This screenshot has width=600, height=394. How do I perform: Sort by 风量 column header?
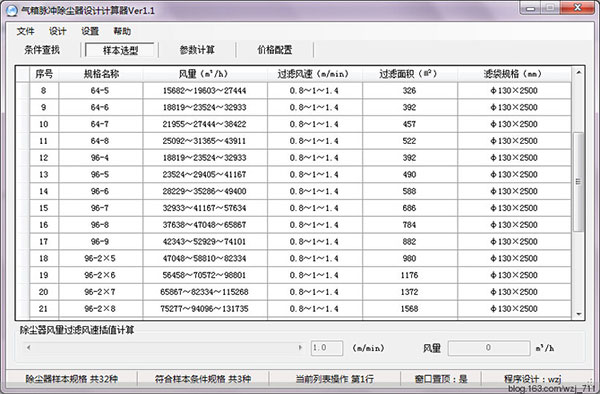pyautogui.click(x=205, y=74)
